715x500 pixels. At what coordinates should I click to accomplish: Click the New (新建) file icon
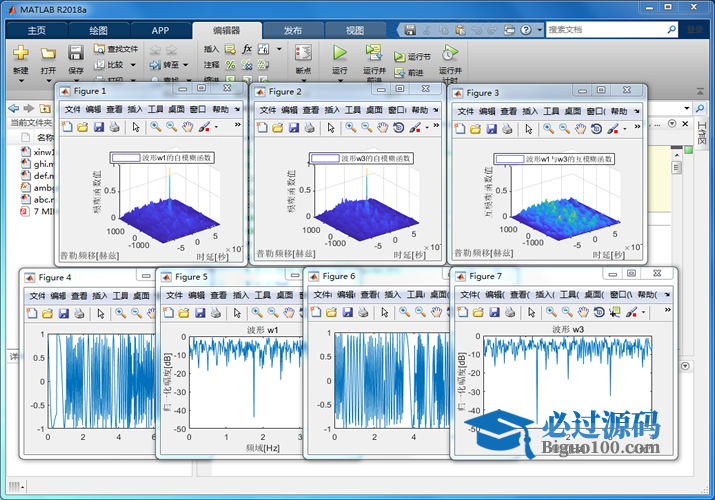pyautogui.click(x=20, y=52)
